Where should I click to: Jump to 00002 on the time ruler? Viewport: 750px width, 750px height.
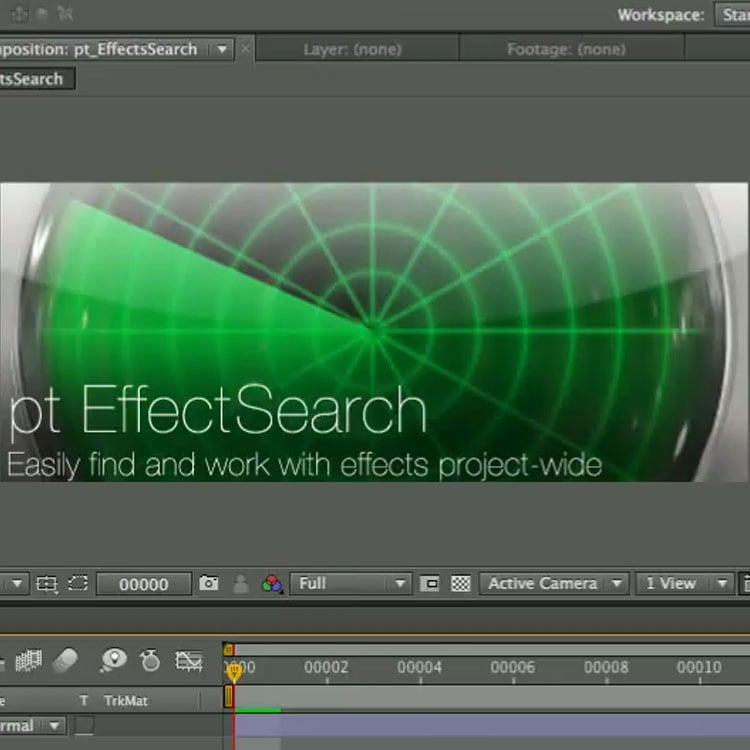(x=327, y=667)
